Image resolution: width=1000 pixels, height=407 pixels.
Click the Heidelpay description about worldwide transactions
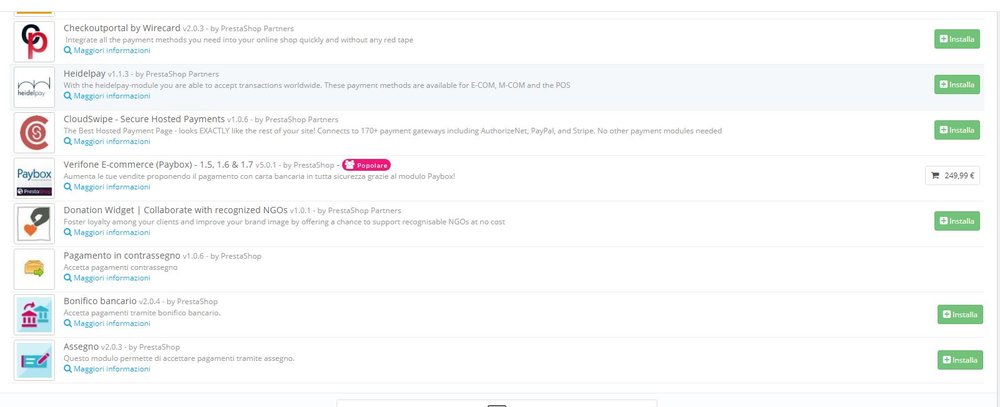click(x=317, y=85)
